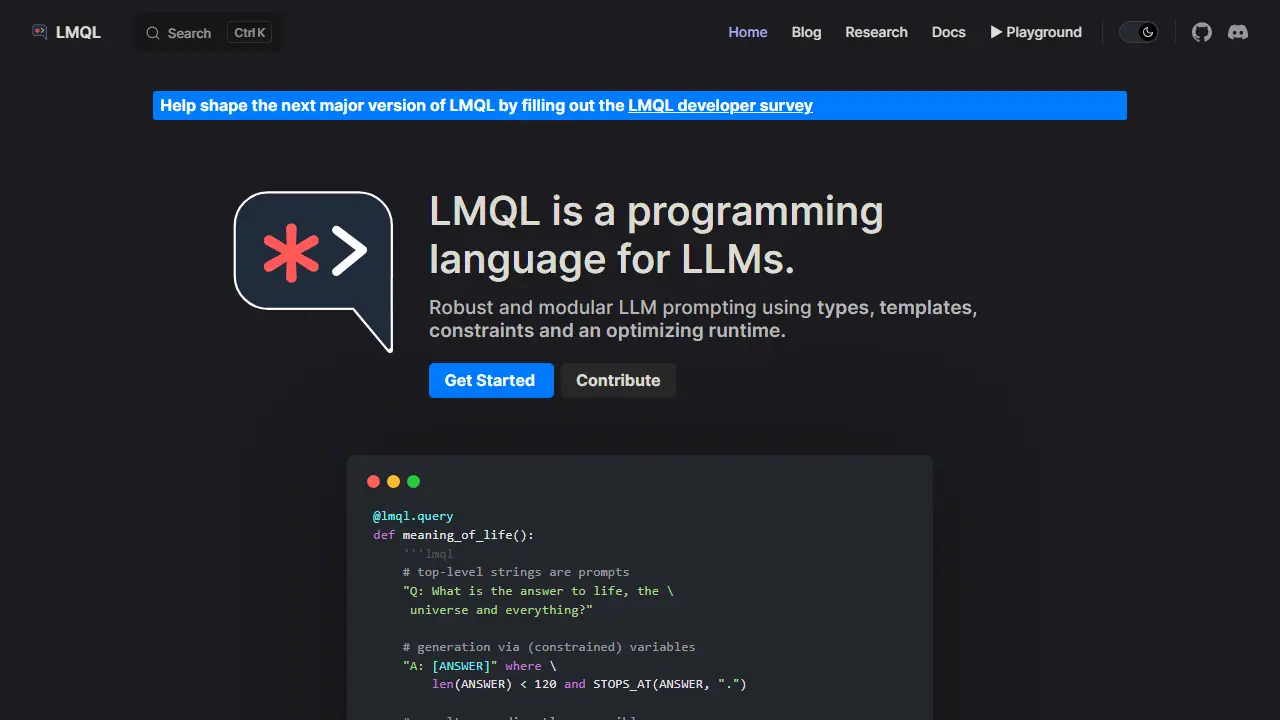The height and width of the screenshot is (720, 1280).
Task: Click 'universe and everything?' code line
Action: 501,610
